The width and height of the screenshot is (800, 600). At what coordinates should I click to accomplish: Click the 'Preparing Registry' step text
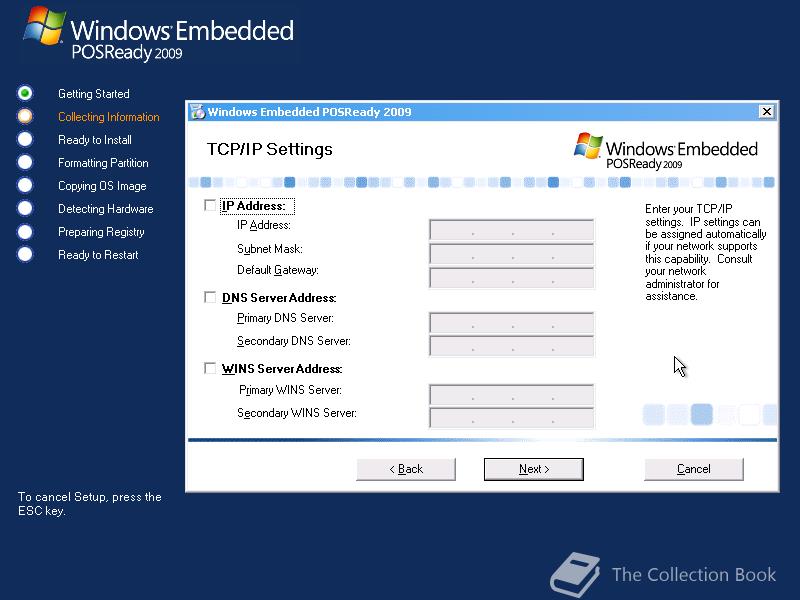[101, 232]
